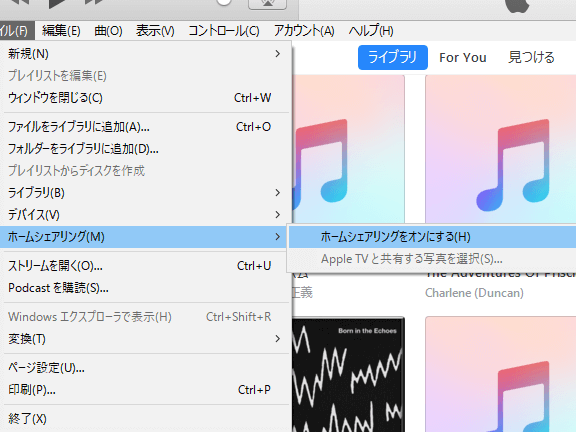Screen dimensions: 576x432
Task: Click the Born in the Echoes album cover
Action: [349, 375]
